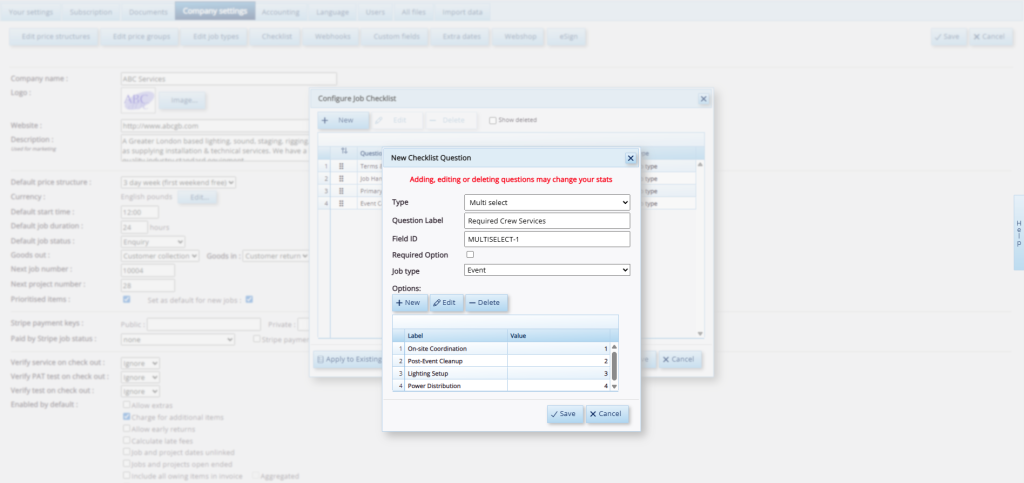Open the Help side tab
Image resolution: width=1024 pixels, height=483 pixels.
(x=1018, y=232)
